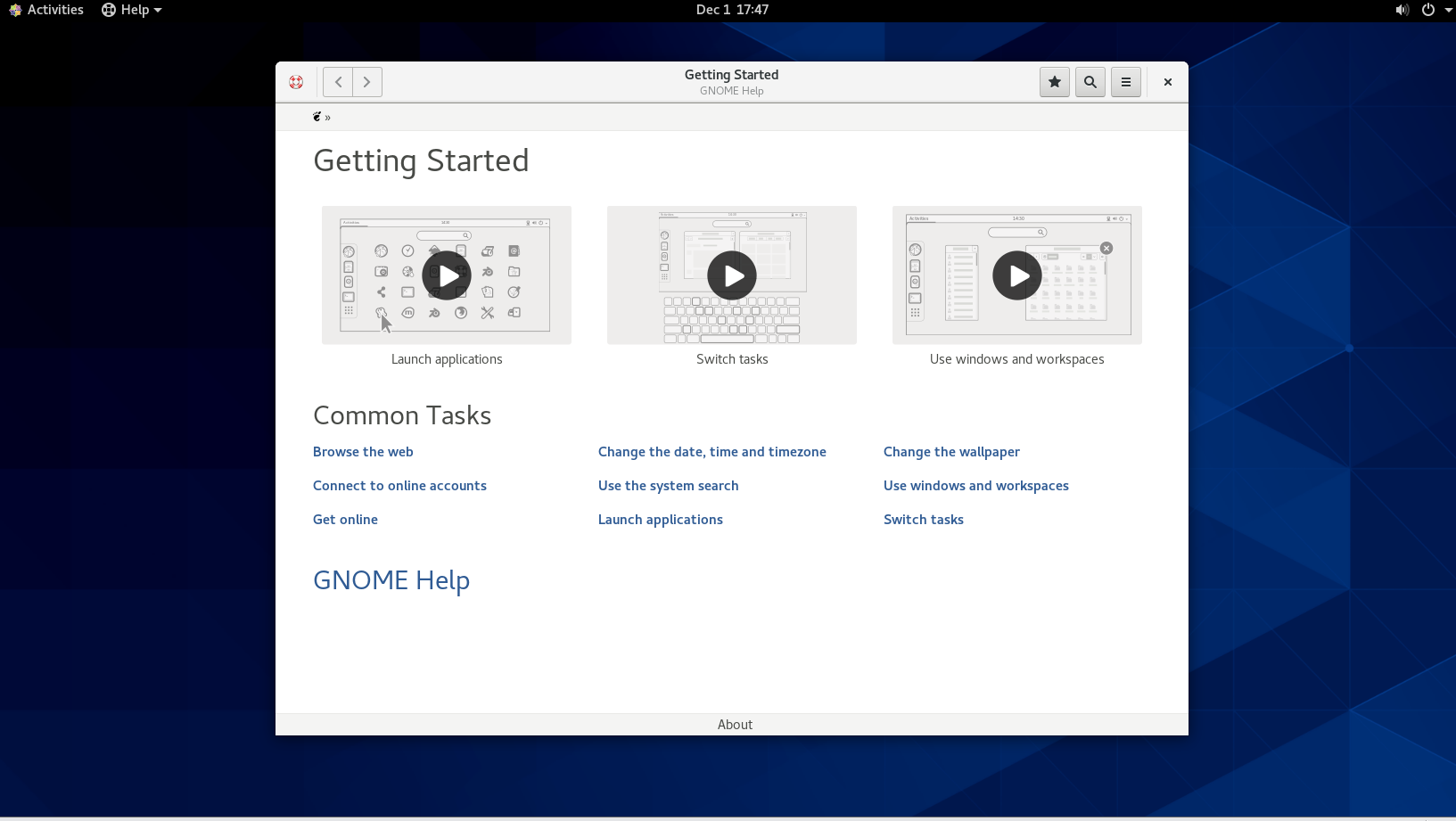Play the Switch tasks video
This screenshot has width=1456, height=821.
click(x=732, y=275)
